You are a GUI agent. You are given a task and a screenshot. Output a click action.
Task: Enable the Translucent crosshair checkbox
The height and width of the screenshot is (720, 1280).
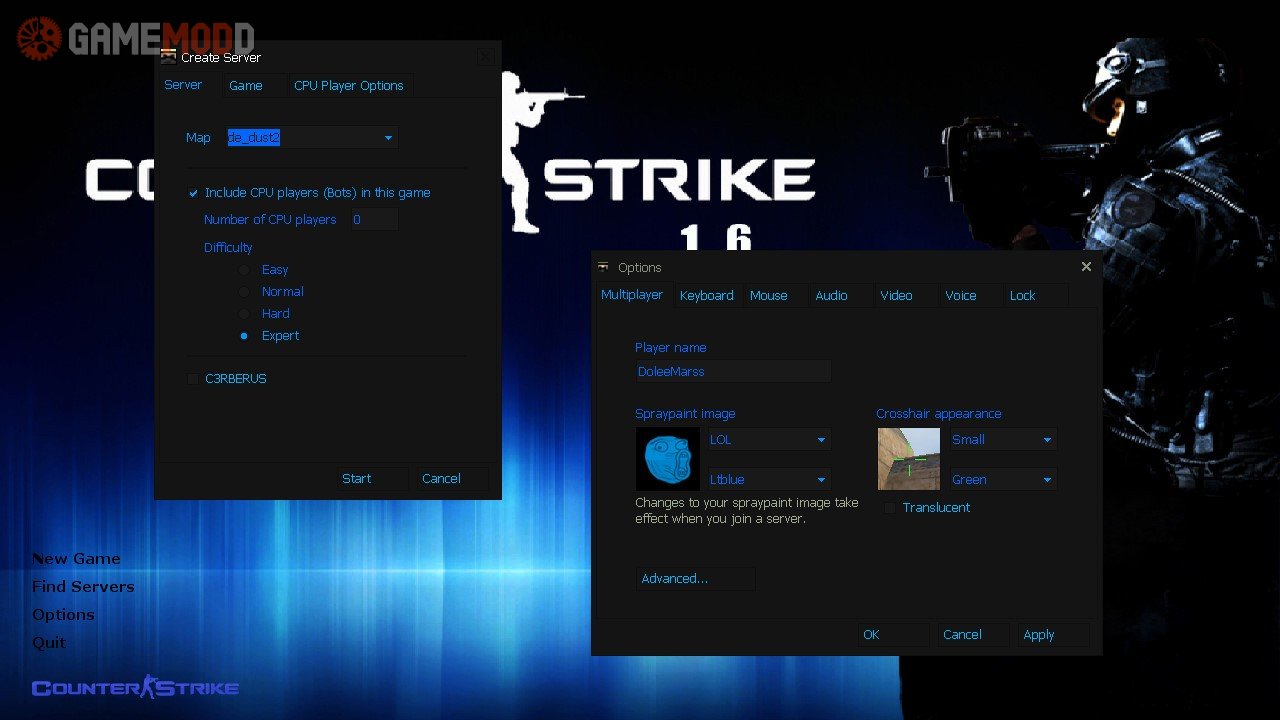(x=889, y=508)
